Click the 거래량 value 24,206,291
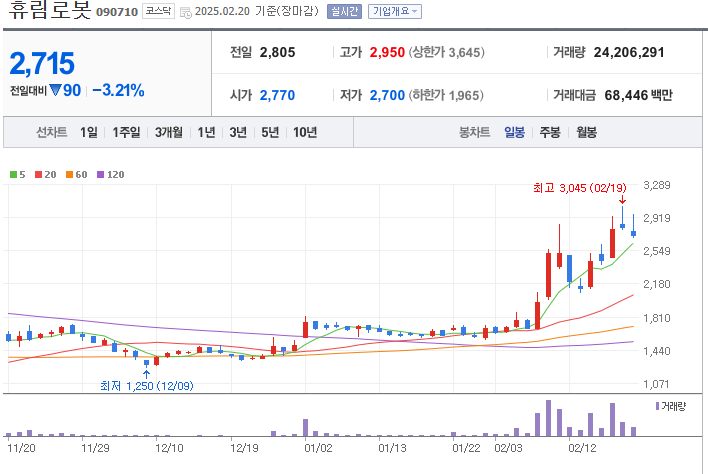The width and height of the screenshot is (708, 474). (629, 52)
